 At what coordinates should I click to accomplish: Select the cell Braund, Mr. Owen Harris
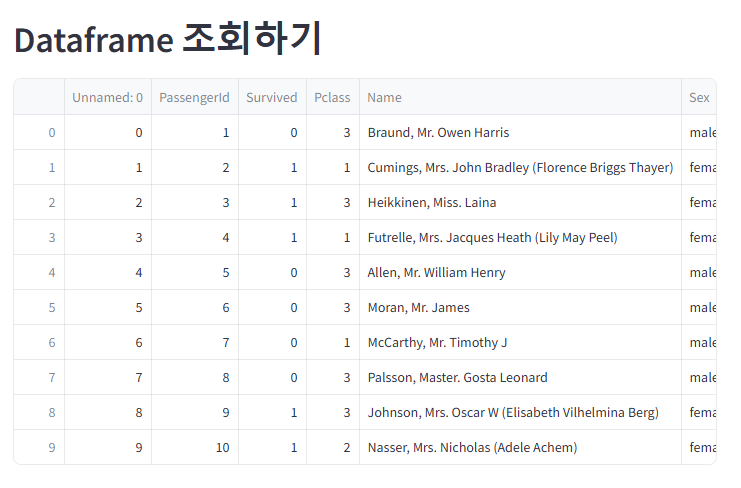(520, 132)
